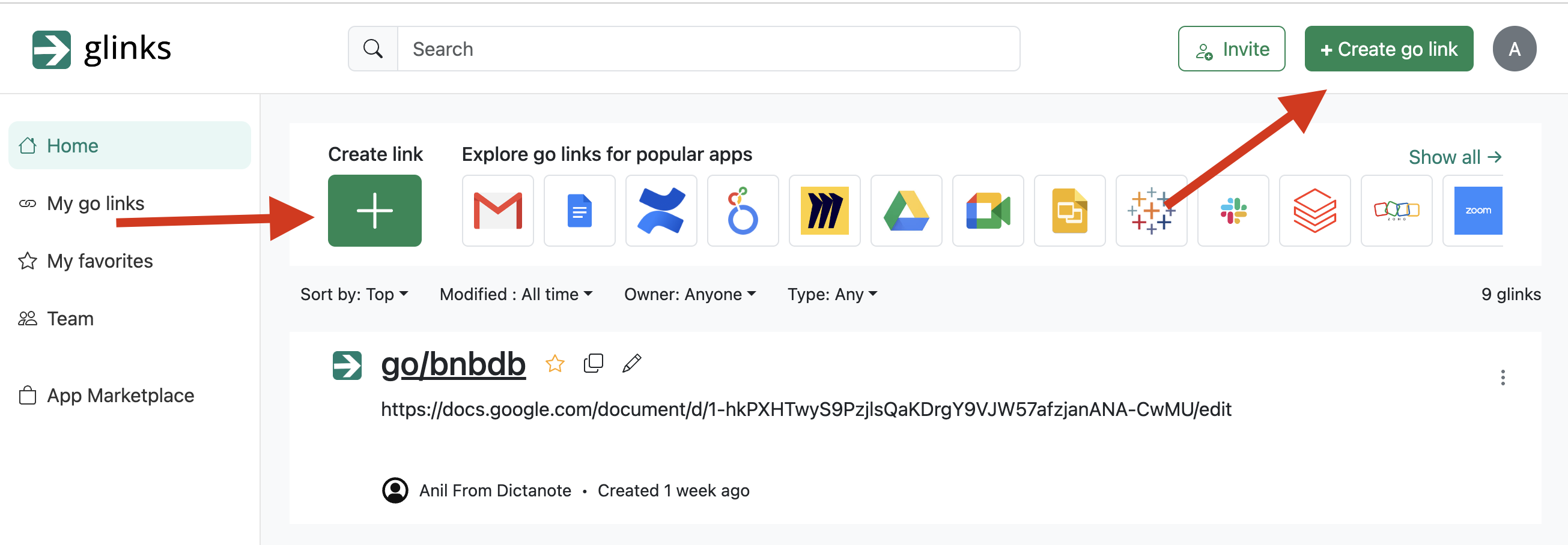Follow the Show all link
1568x545 pixels.
tap(1454, 157)
